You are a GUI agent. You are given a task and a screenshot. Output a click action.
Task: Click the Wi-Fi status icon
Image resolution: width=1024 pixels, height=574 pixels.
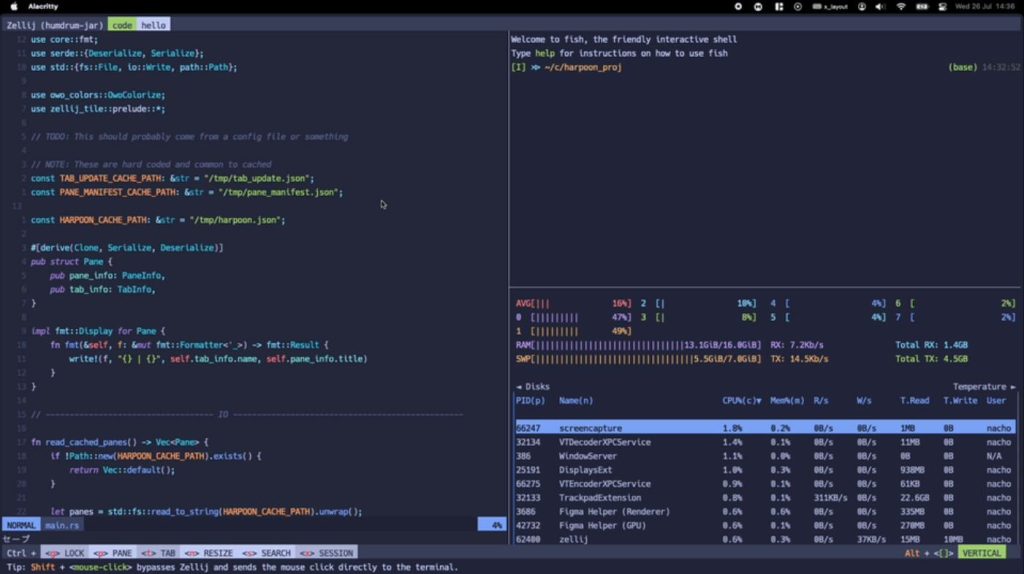901,7
